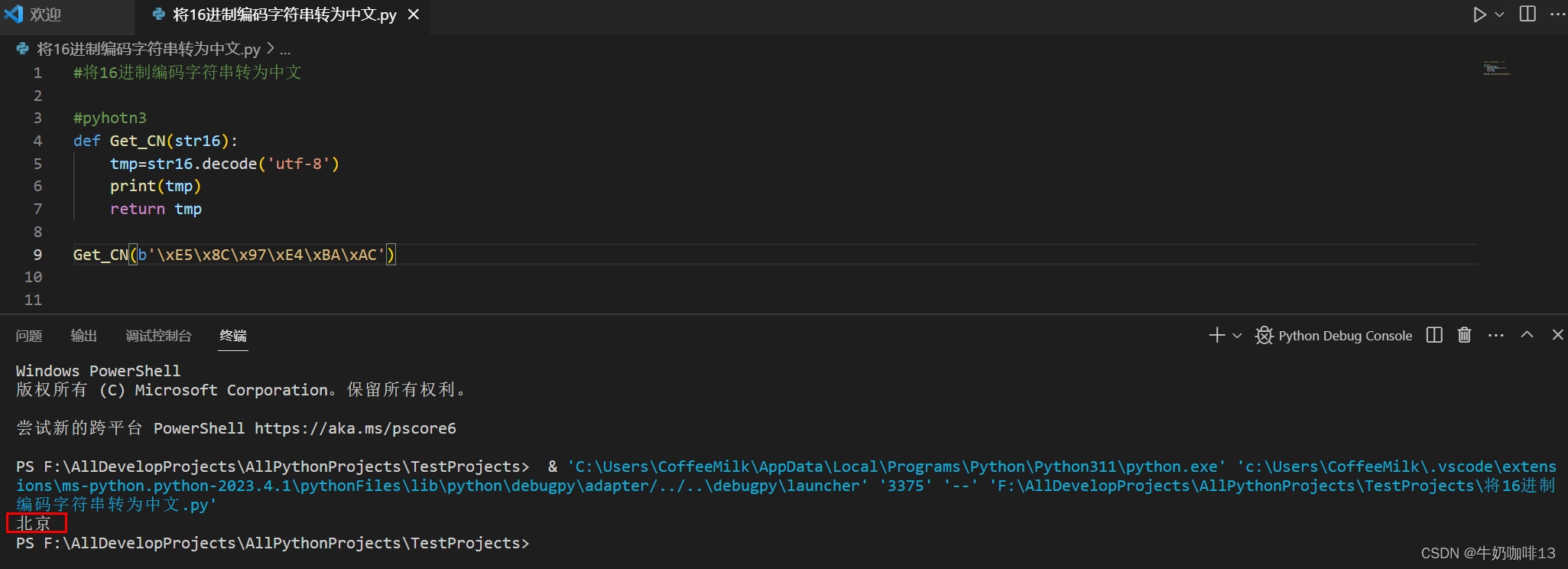Click the def Get_CN(str16): line
This screenshot has width=1568, height=569.
pos(155,141)
